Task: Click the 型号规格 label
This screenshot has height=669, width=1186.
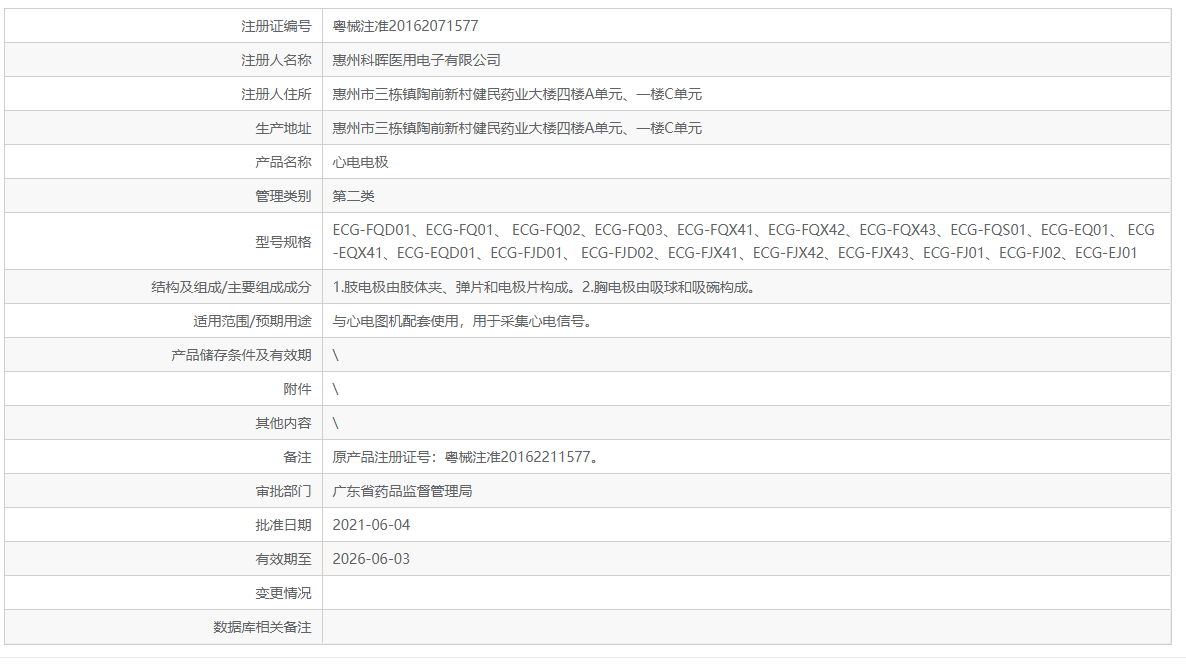Action: pos(283,241)
